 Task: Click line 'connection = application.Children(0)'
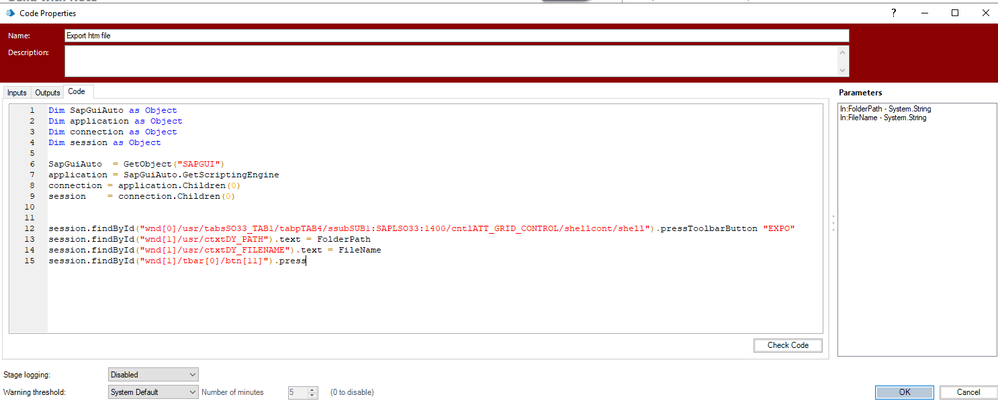145,186
